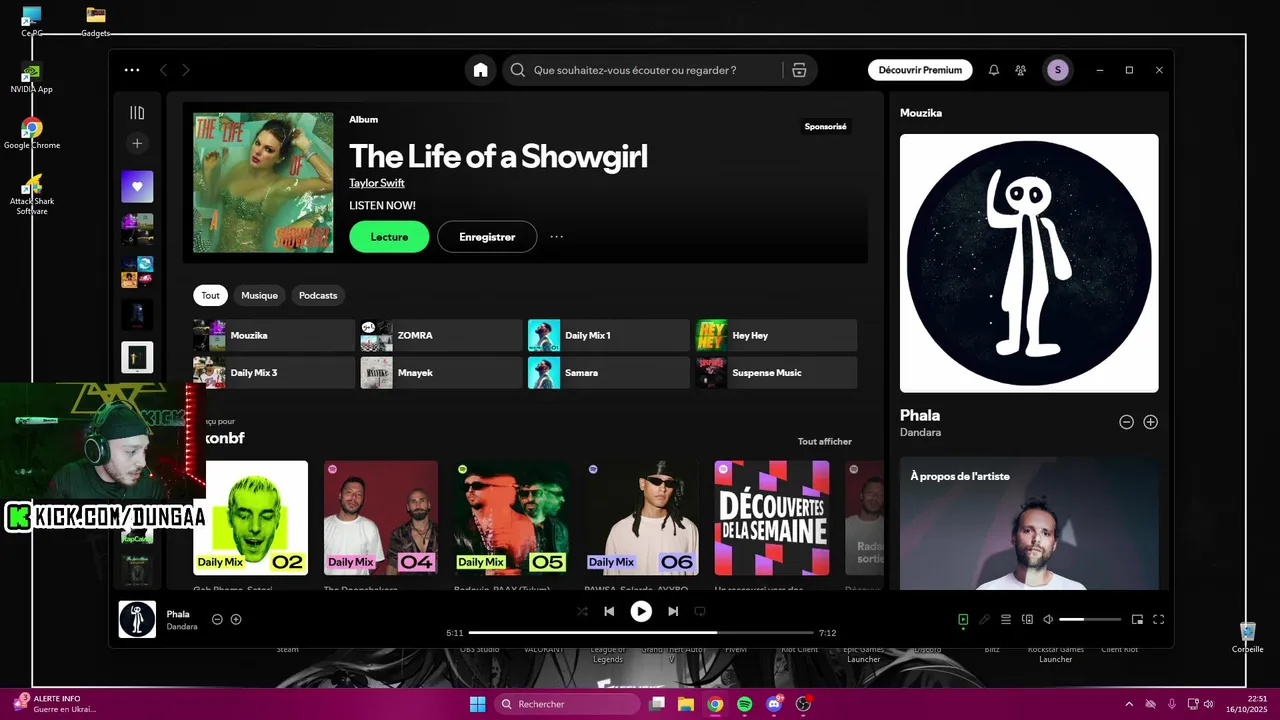Adjust the volume slider
Screen dimensions: 1280x720
pos(1090,619)
